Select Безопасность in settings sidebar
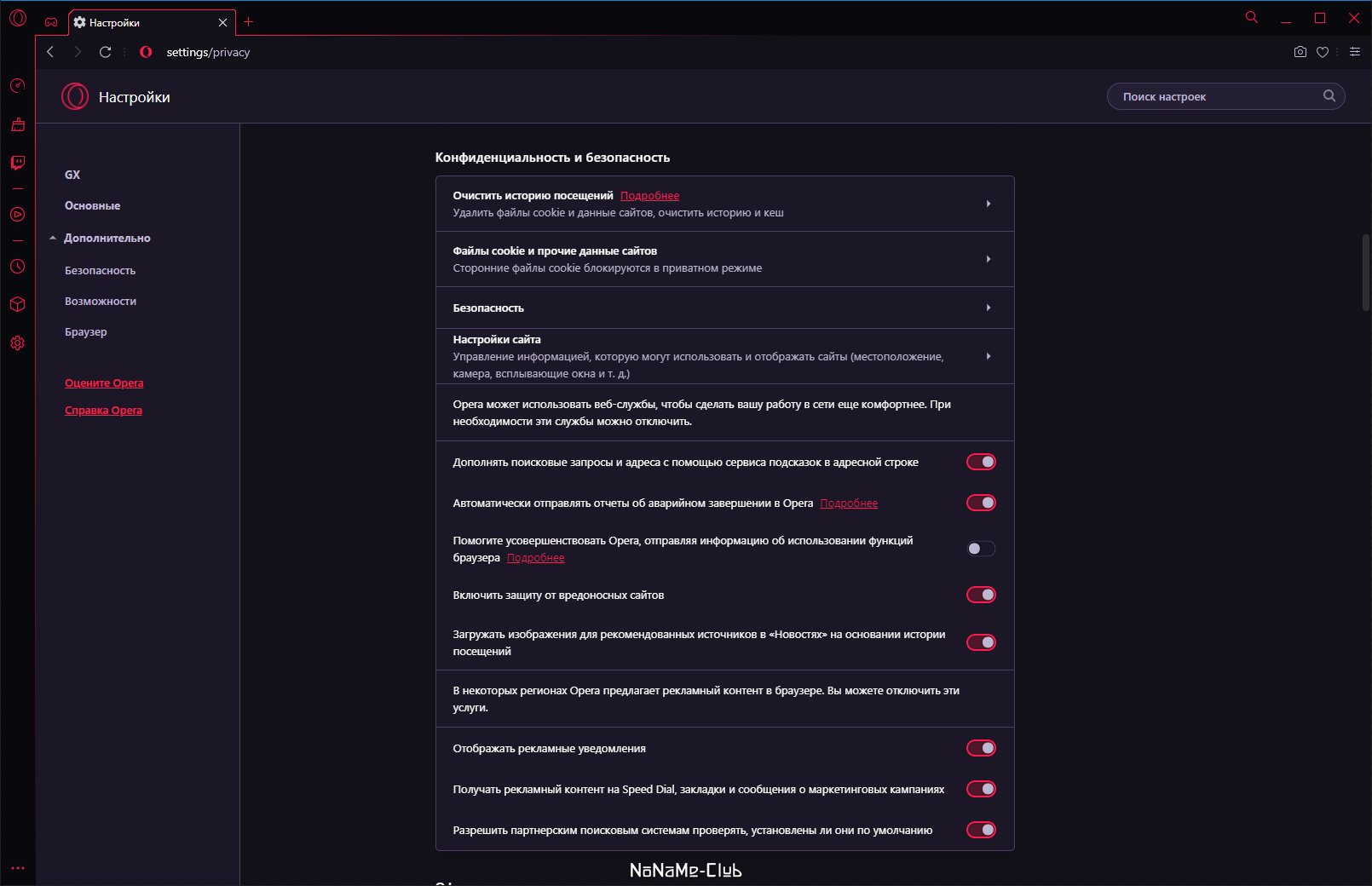1372x886 pixels. point(100,270)
